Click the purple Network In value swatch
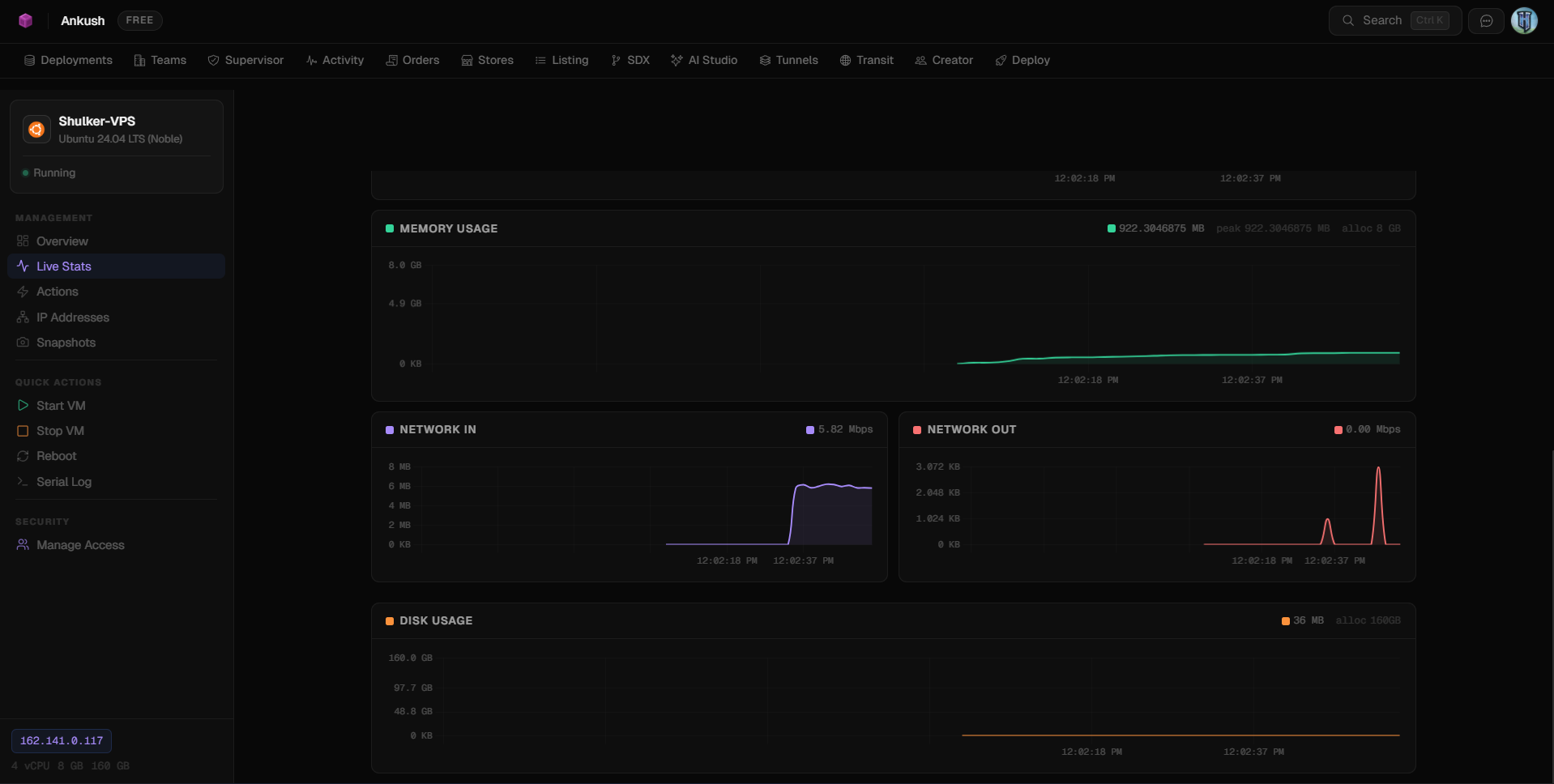 pyautogui.click(x=810, y=430)
